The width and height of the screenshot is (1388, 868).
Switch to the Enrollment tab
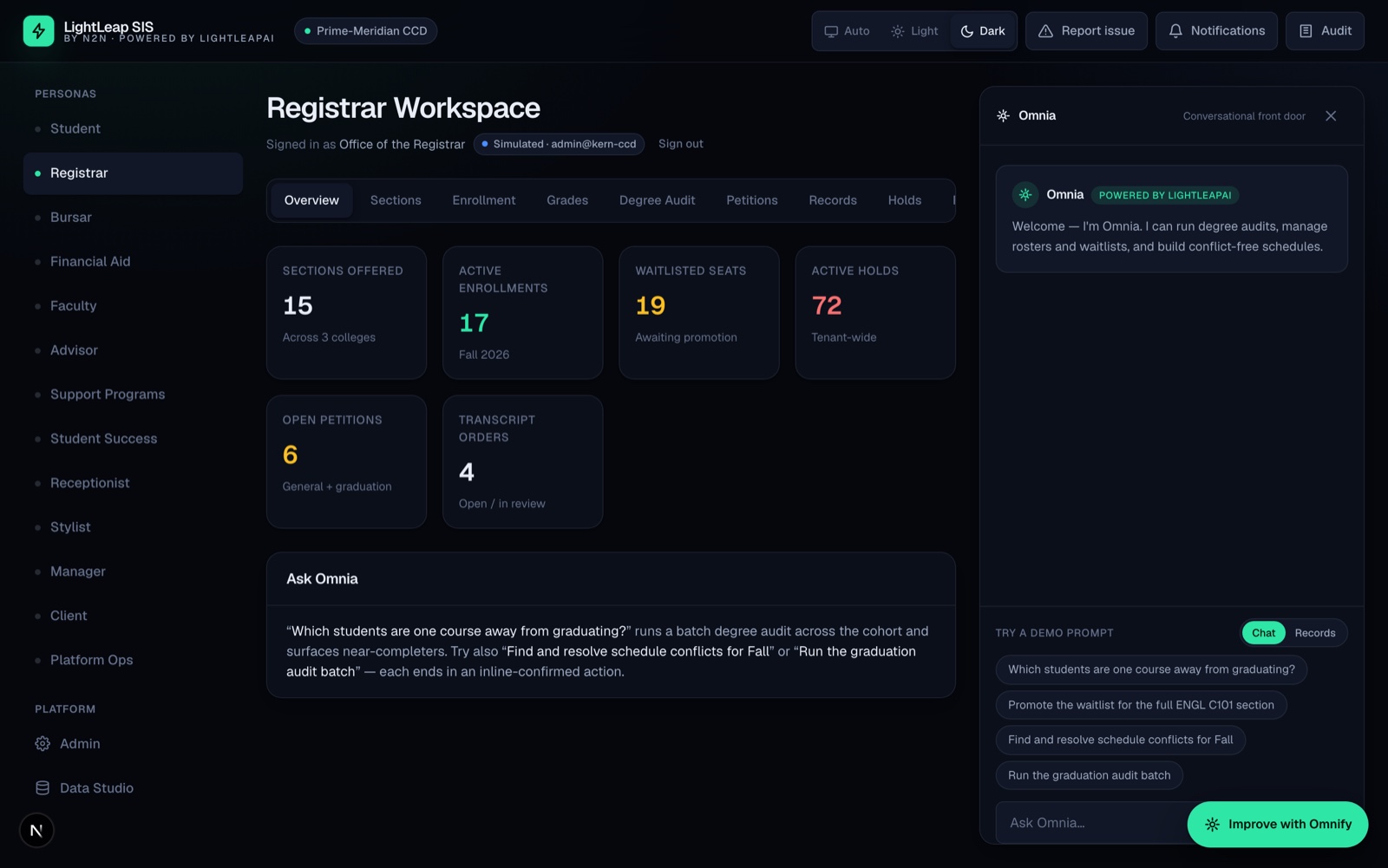click(484, 200)
